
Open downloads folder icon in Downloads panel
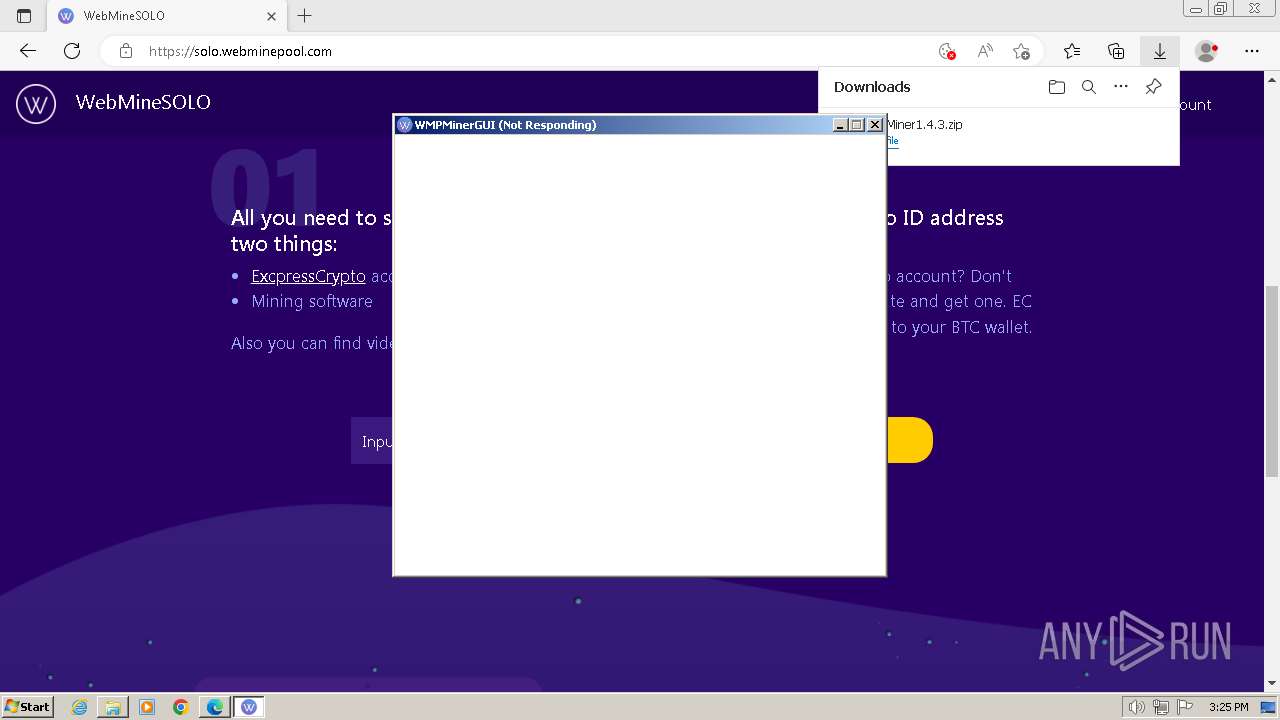[x=1057, y=87]
